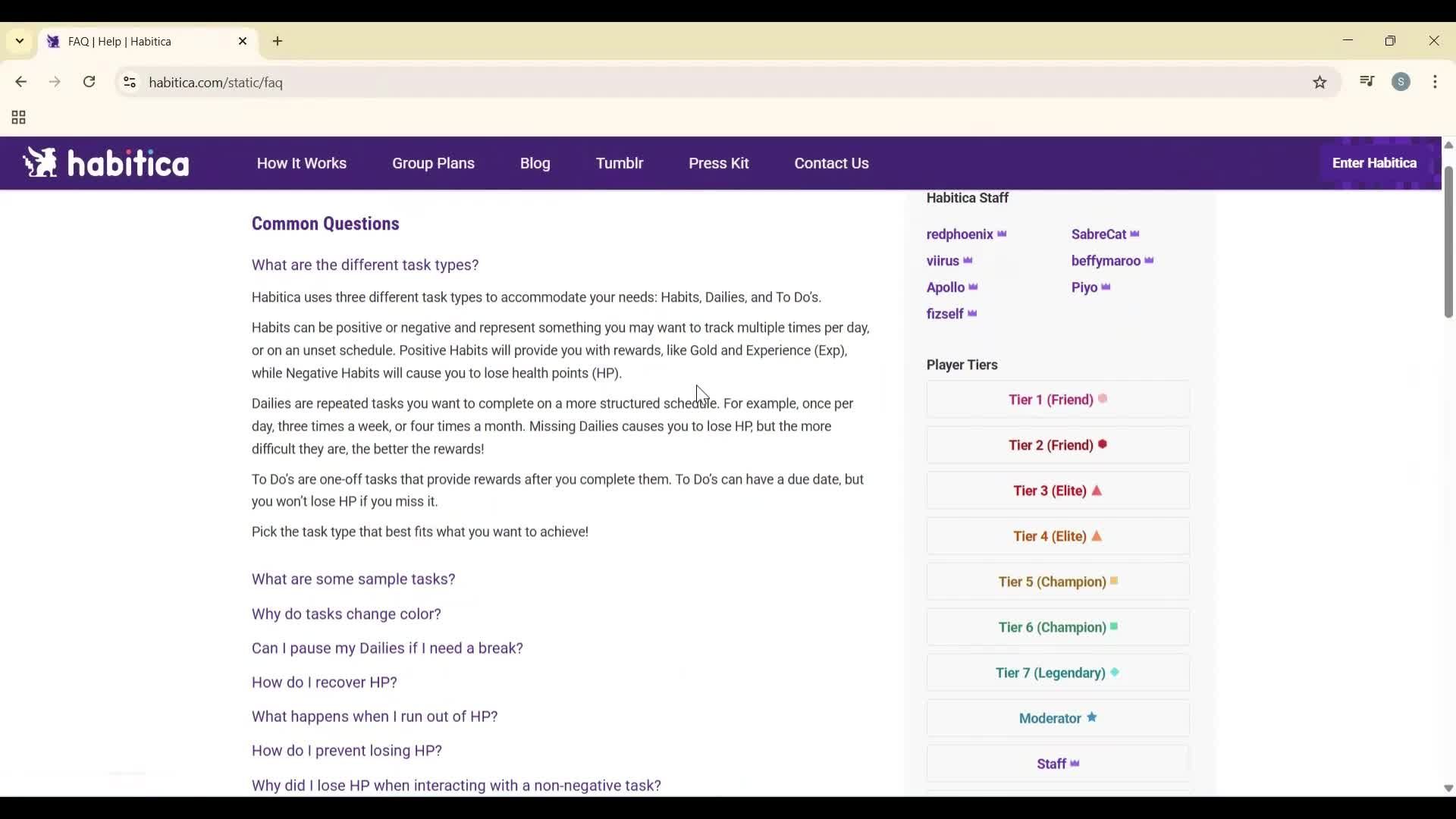Reload the current page

(89, 82)
